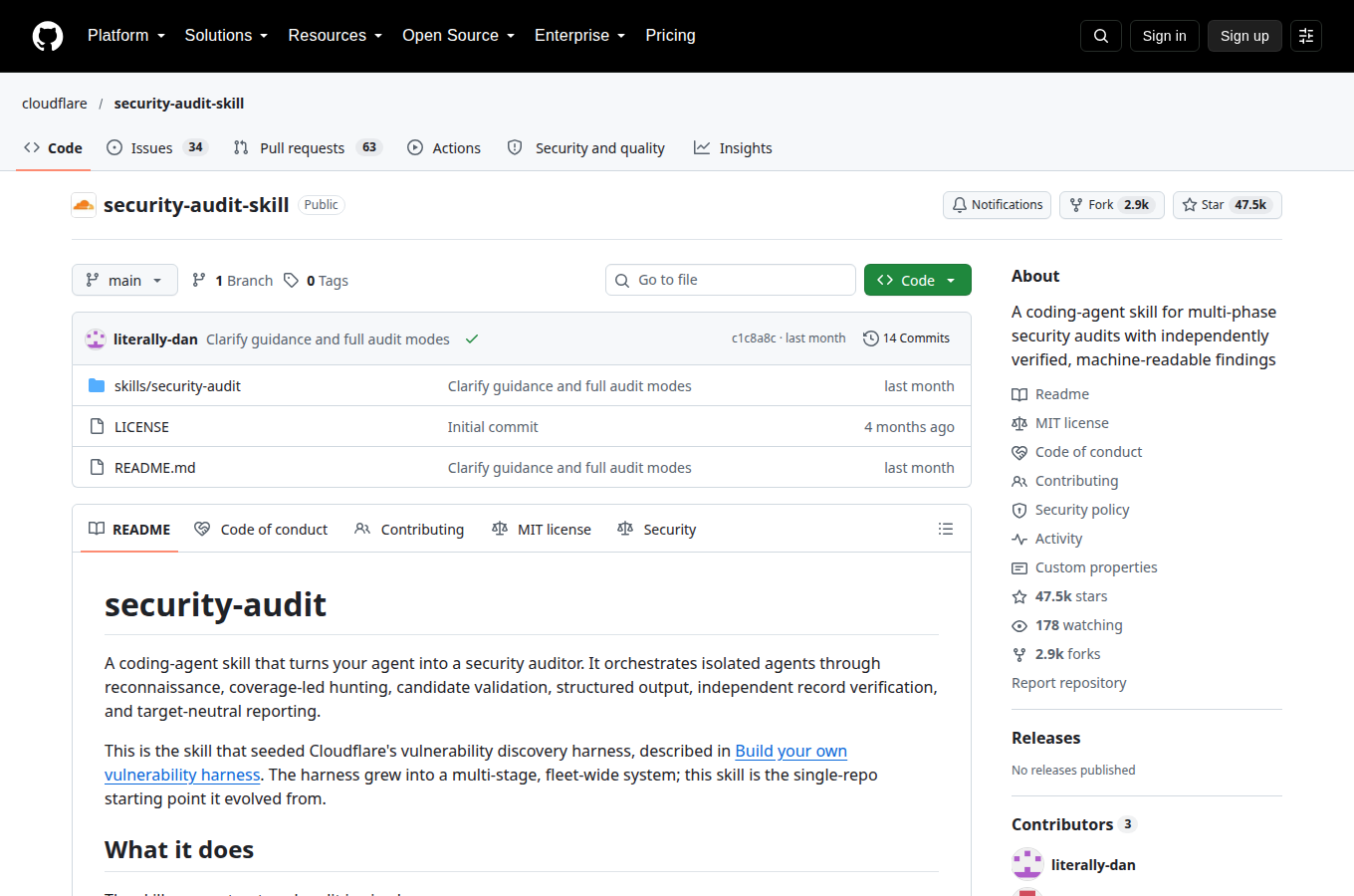Open the LICENSE file
The image size is (1354, 896).
[x=141, y=427]
